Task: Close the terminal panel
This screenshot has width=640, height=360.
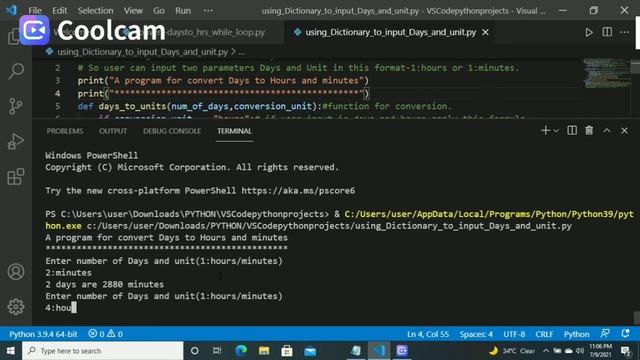Action: (624, 131)
